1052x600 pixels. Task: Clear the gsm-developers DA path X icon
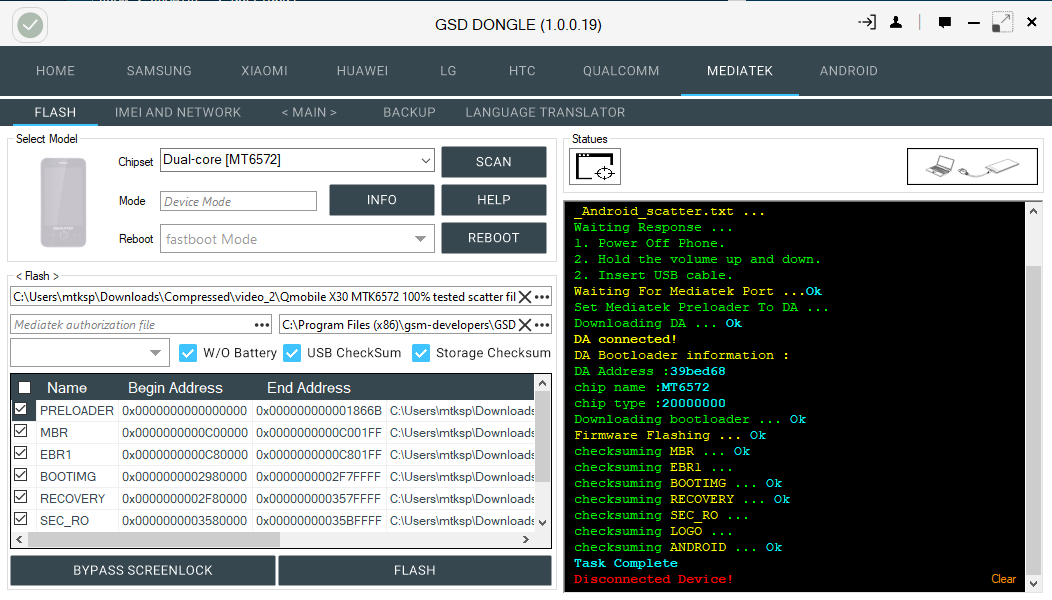tap(525, 325)
